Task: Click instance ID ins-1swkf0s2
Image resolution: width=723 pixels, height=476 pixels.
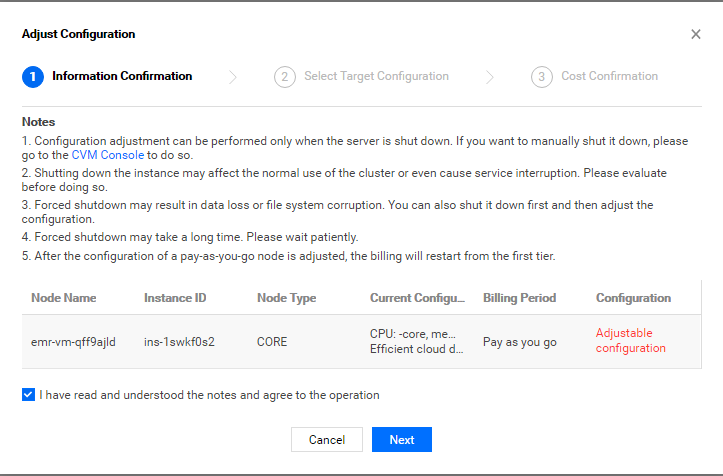Action: [x=179, y=342]
